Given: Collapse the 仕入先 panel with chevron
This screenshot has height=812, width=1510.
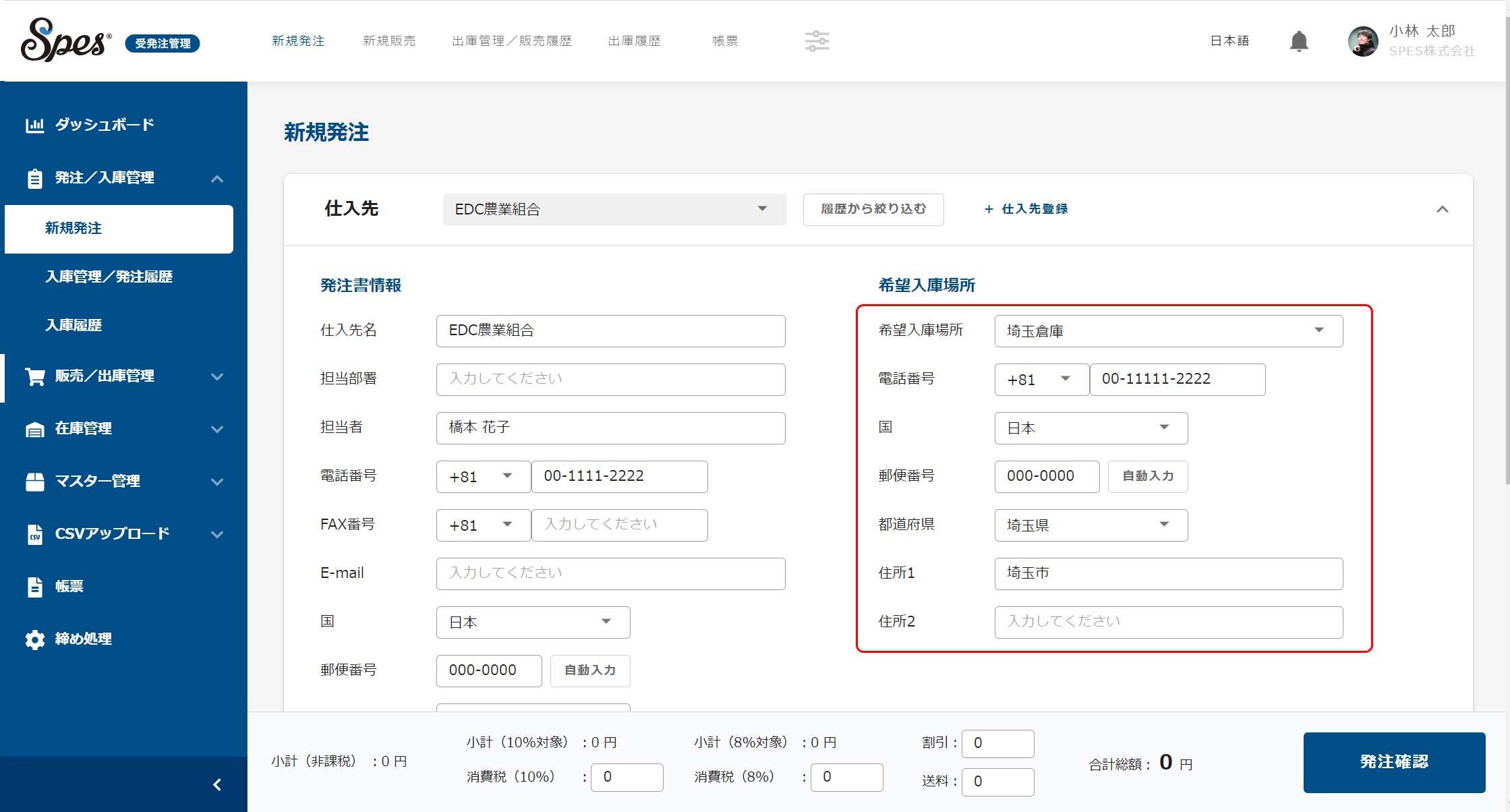Looking at the screenshot, I should pyautogui.click(x=1442, y=209).
